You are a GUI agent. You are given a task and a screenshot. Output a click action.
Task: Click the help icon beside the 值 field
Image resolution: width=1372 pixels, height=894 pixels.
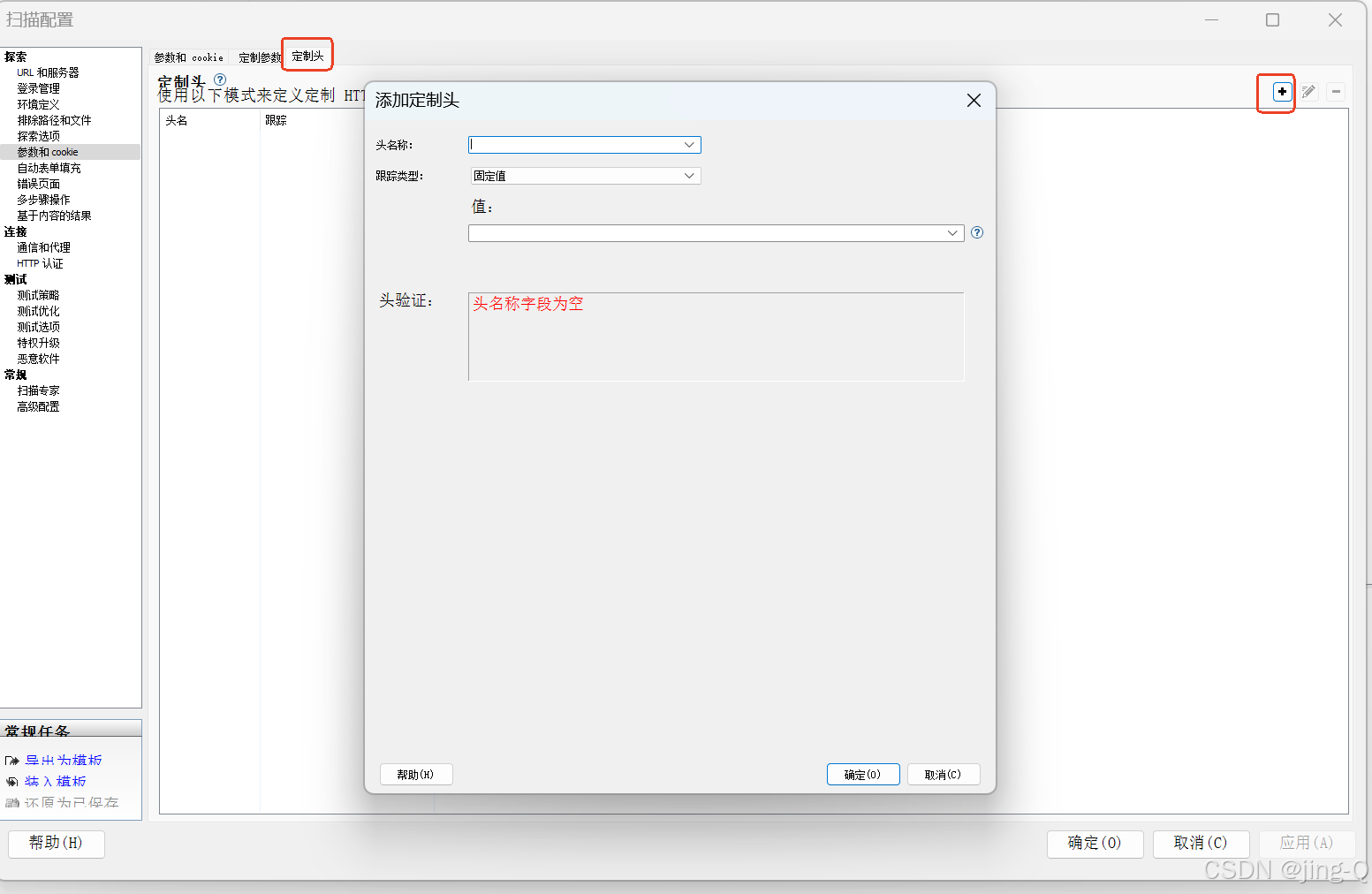point(977,232)
